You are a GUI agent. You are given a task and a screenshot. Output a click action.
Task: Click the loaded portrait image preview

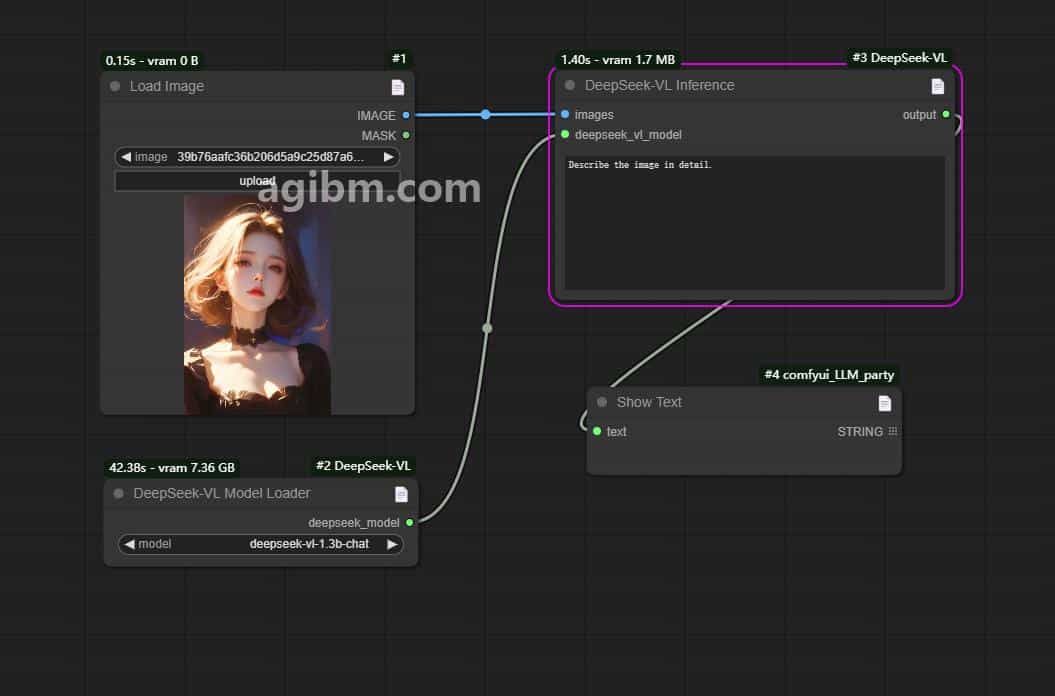click(x=257, y=305)
